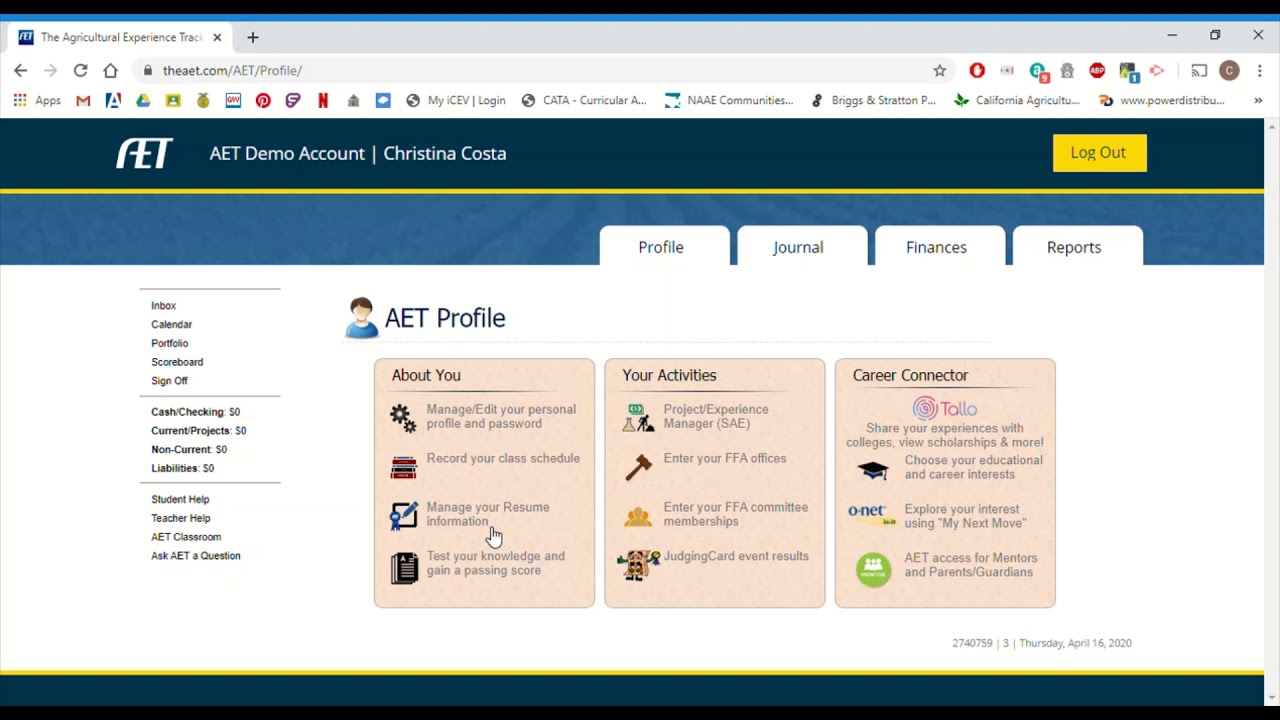The image size is (1280, 720).
Task: Close the Agricultural Experience Tracker tab
Action: point(217,37)
